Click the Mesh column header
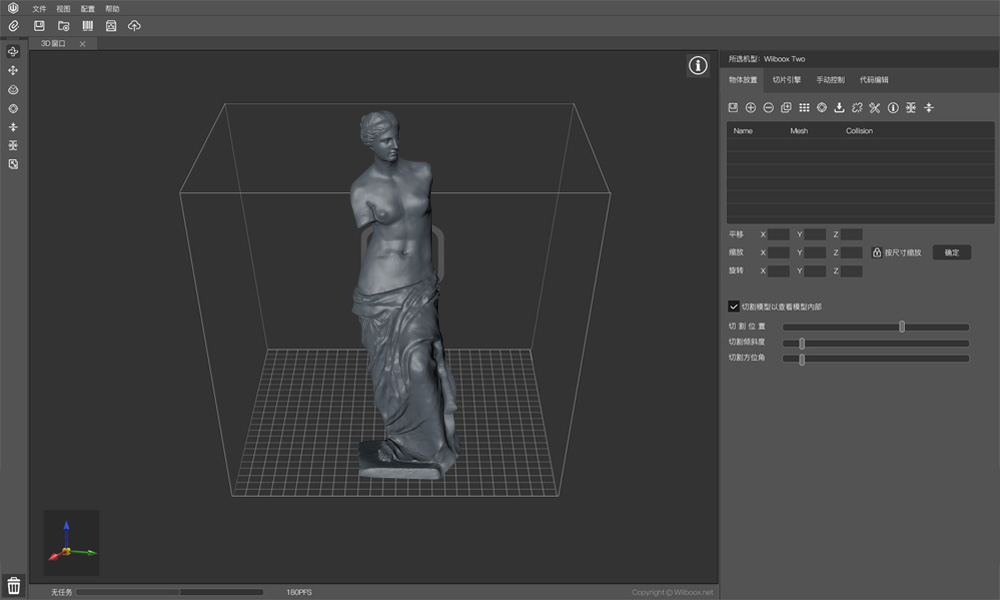The image size is (1000, 600). pos(799,131)
